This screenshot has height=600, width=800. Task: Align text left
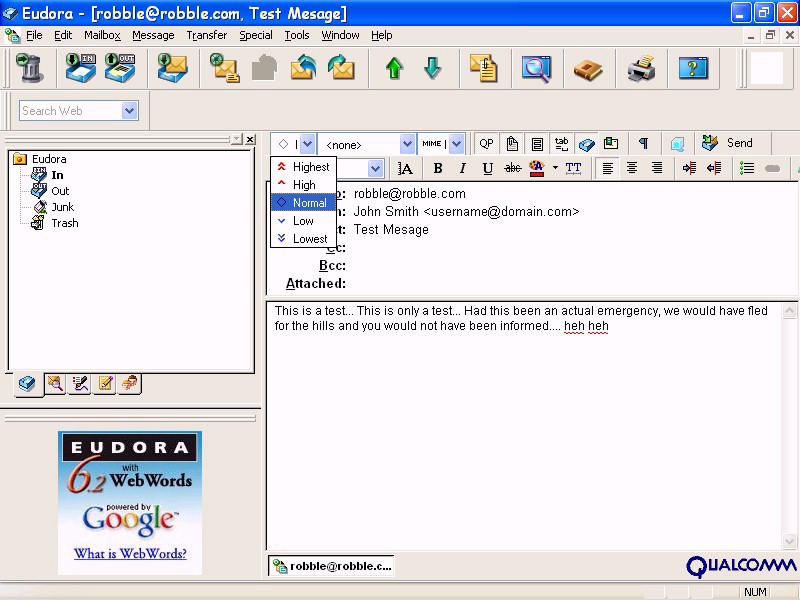click(x=607, y=168)
